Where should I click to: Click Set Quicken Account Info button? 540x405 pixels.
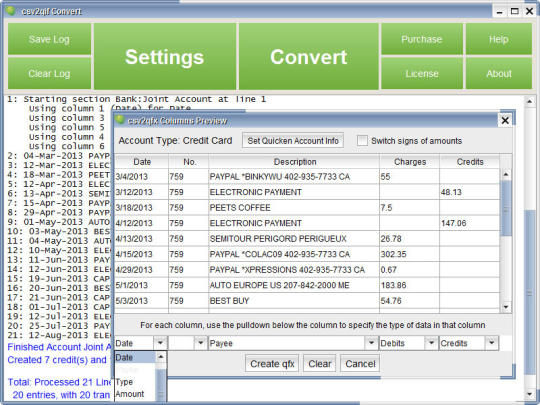tap(293, 141)
